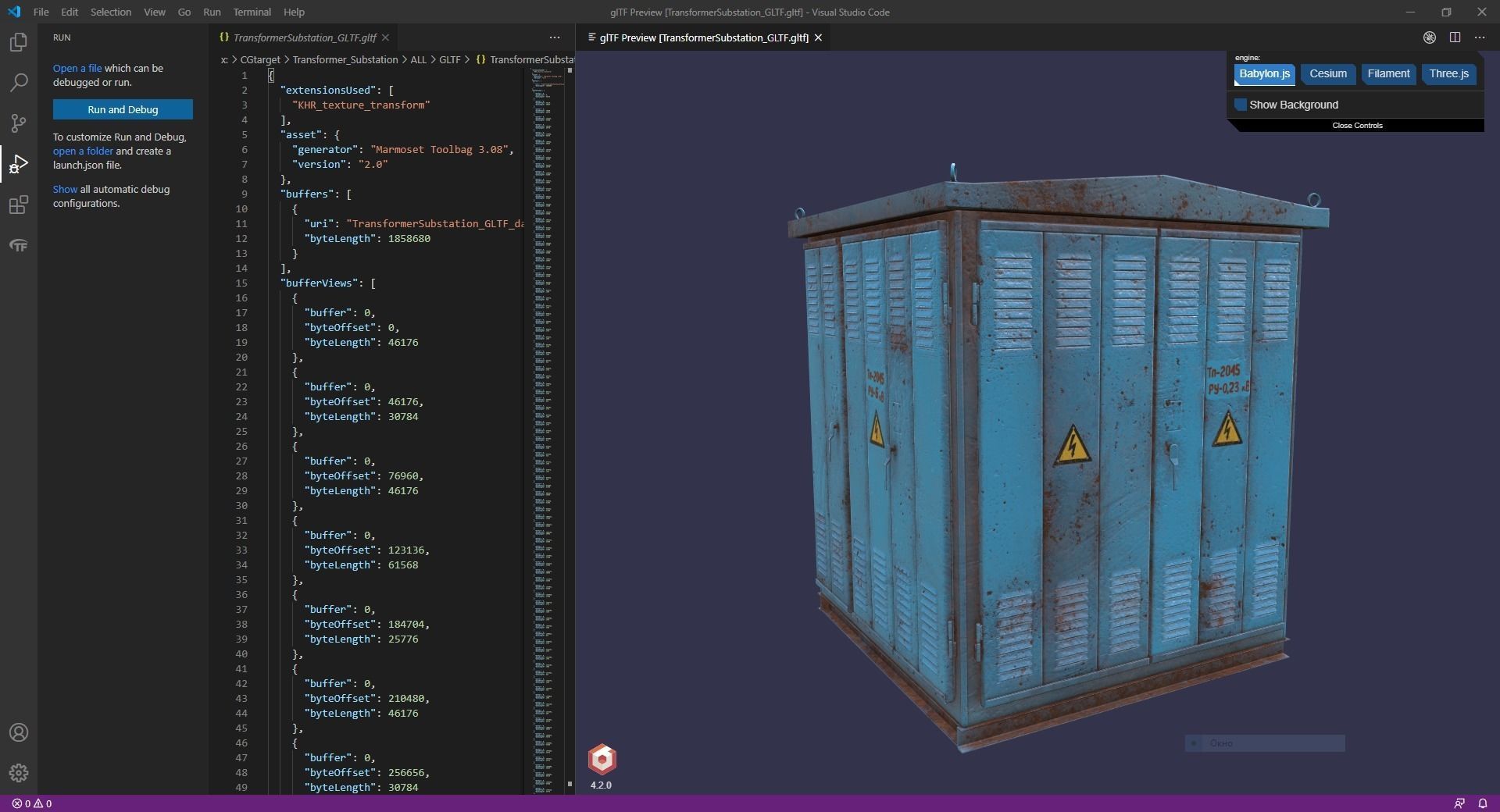Open the Accounts menu icon

tap(18, 732)
